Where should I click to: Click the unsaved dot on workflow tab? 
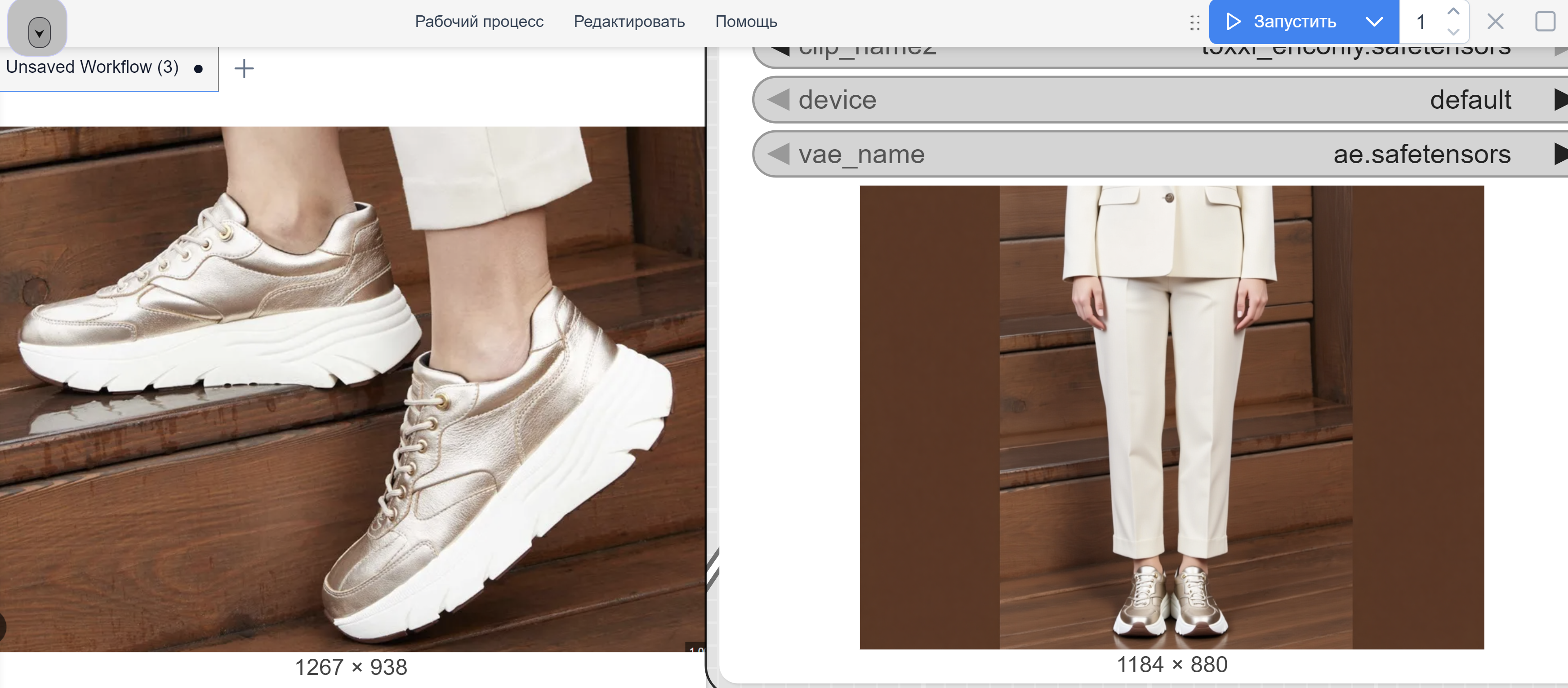pos(198,69)
